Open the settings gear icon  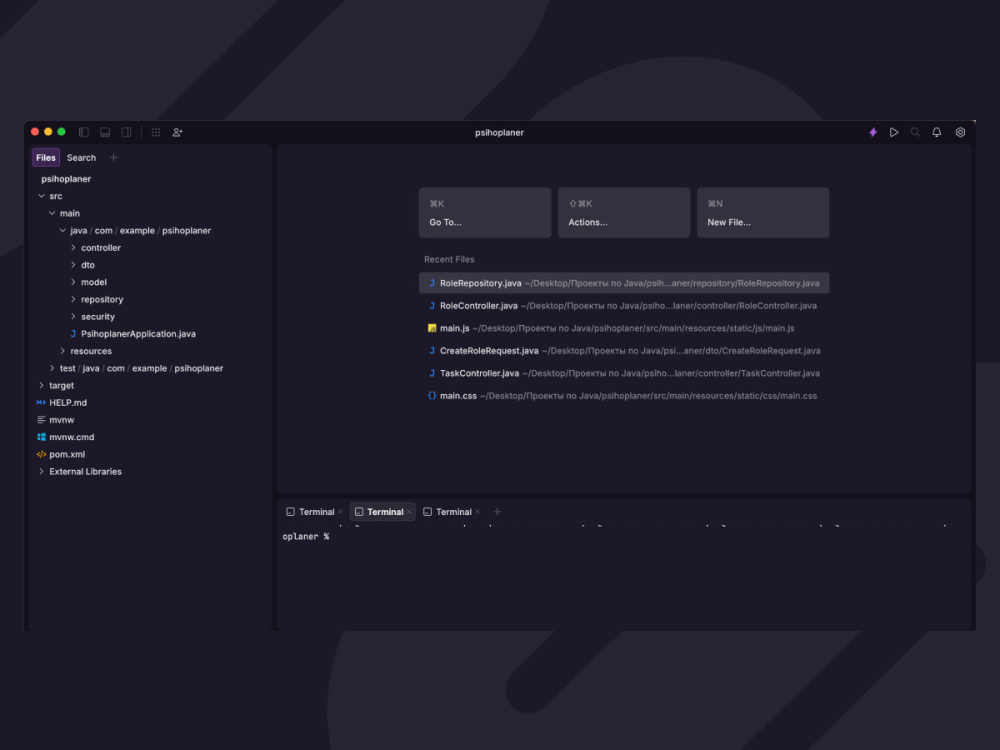tap(960, 132)
